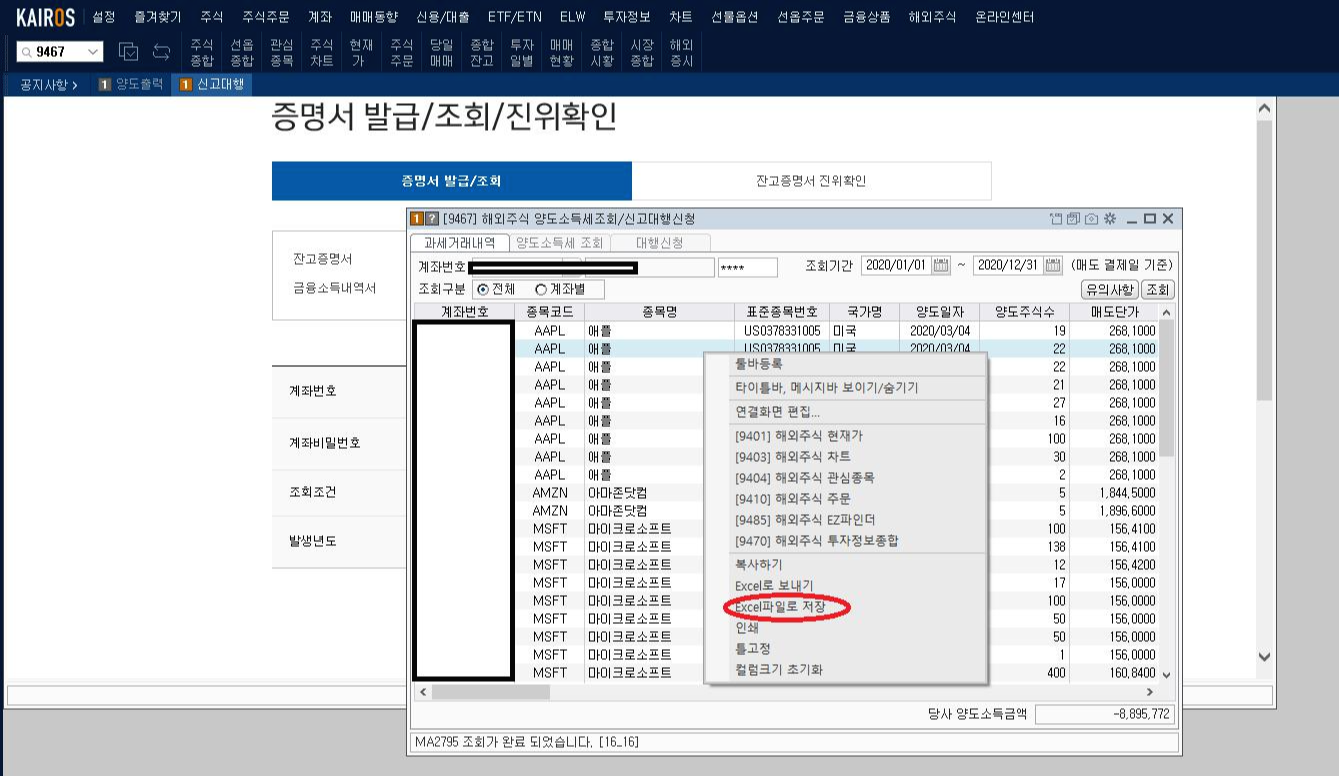Viewport: 1339px width, 776px height.
Task: Click the help question mark icon in the dialog title bar
Action: point(432,219)
